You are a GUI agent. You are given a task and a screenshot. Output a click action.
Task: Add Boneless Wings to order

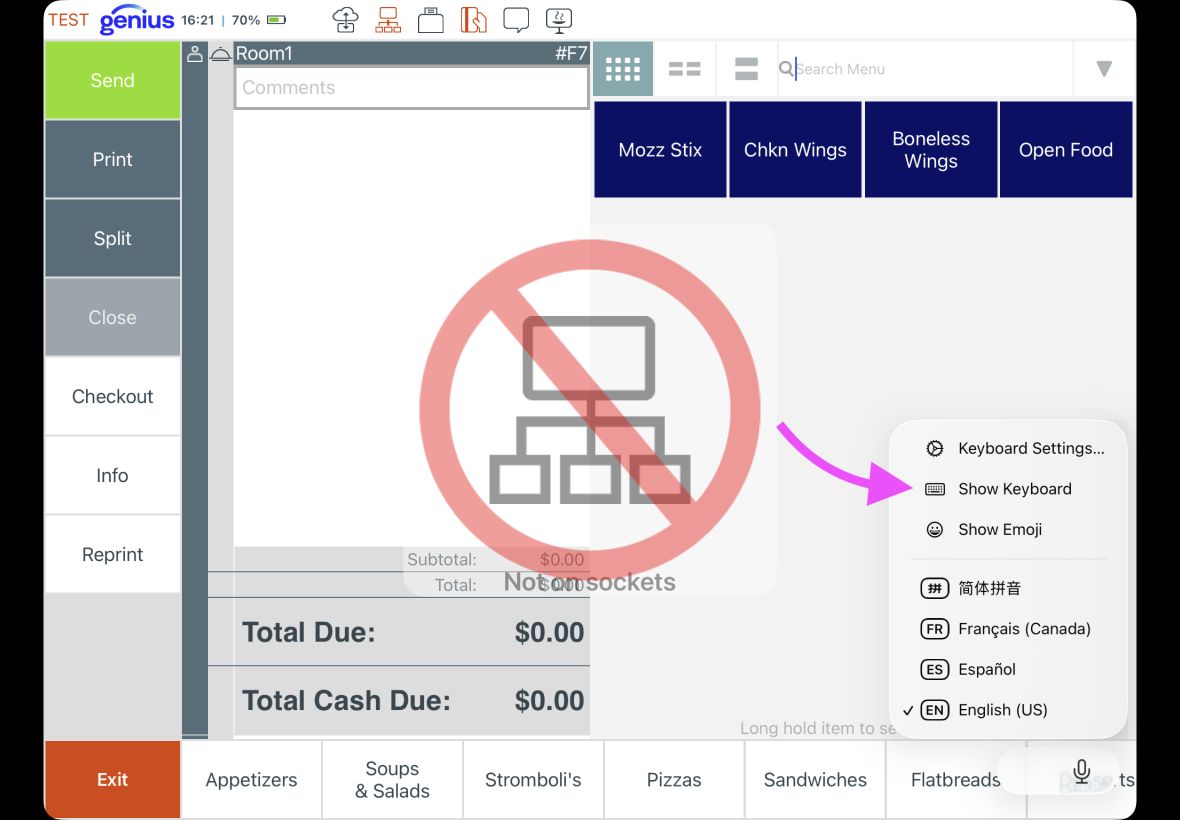pyautogui.click(x=931, y=150)
